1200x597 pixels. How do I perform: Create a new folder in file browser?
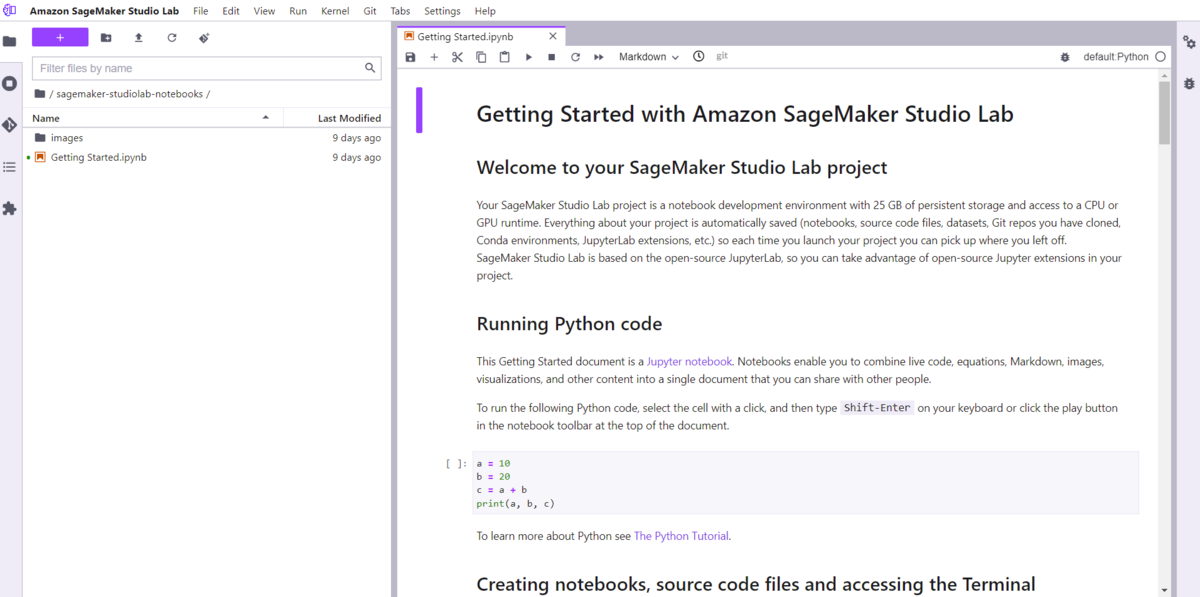tap(106, 38)
